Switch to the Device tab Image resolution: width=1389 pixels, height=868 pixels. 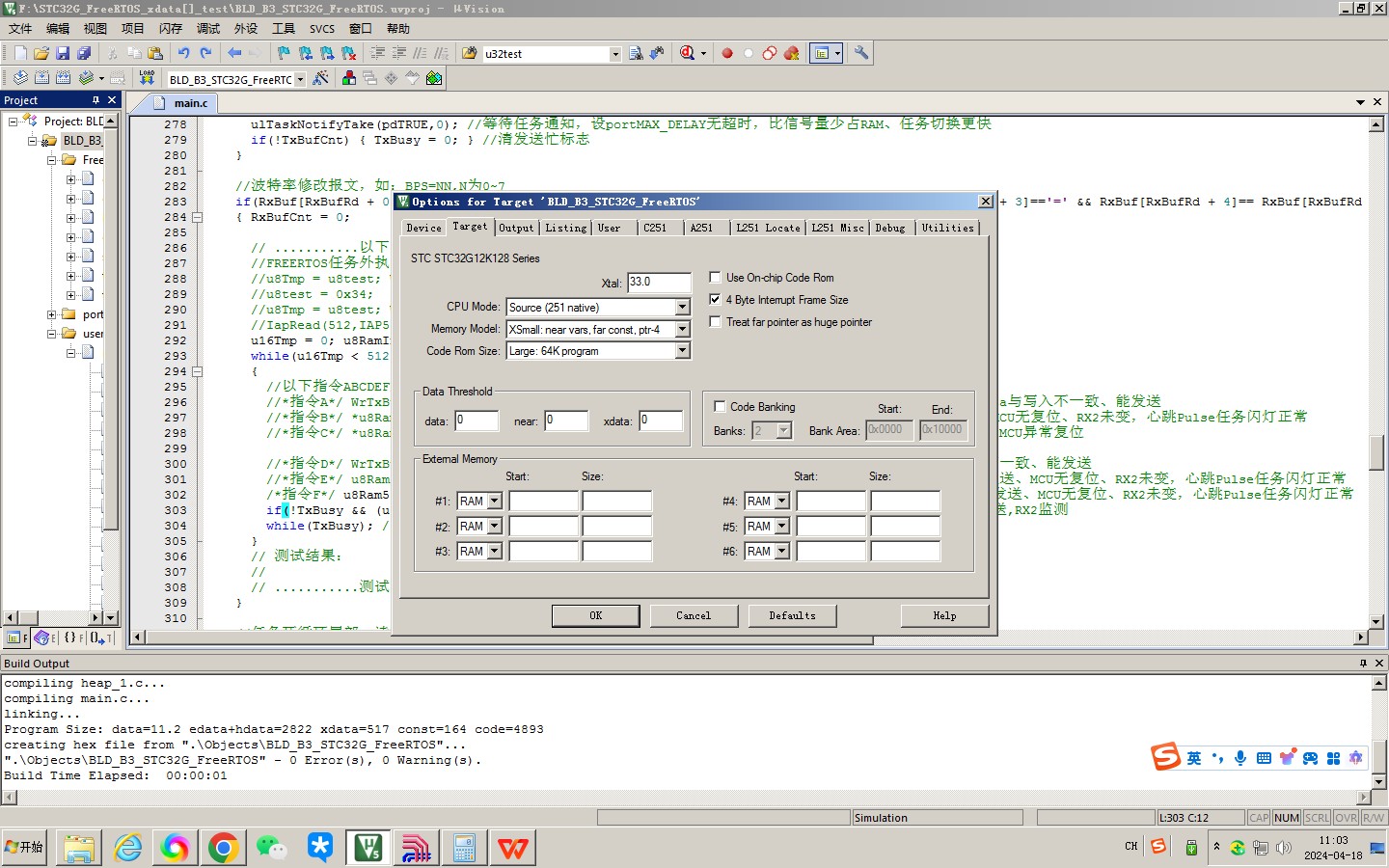coord(423,228)
